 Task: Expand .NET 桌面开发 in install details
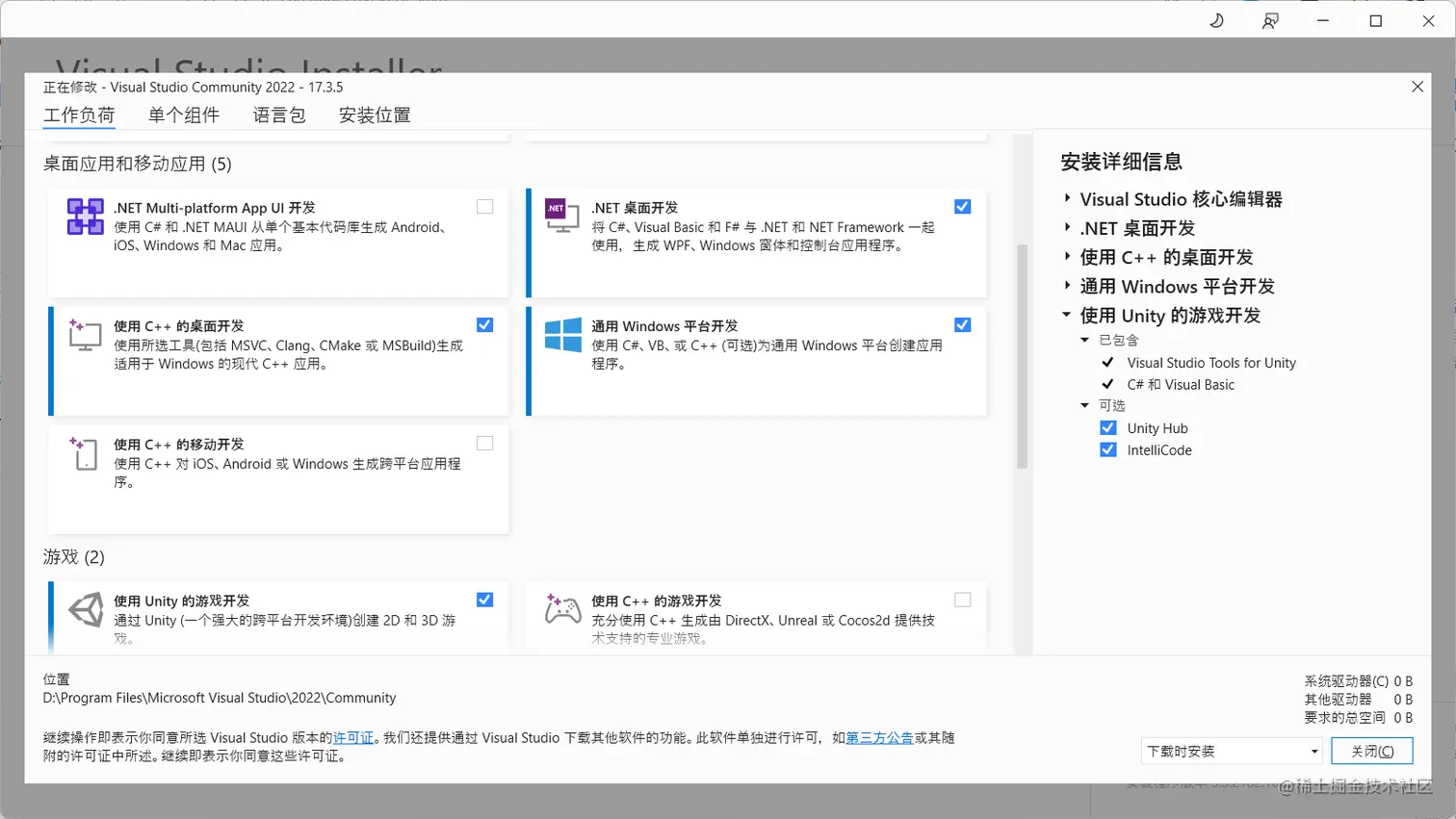point(1067,227)
